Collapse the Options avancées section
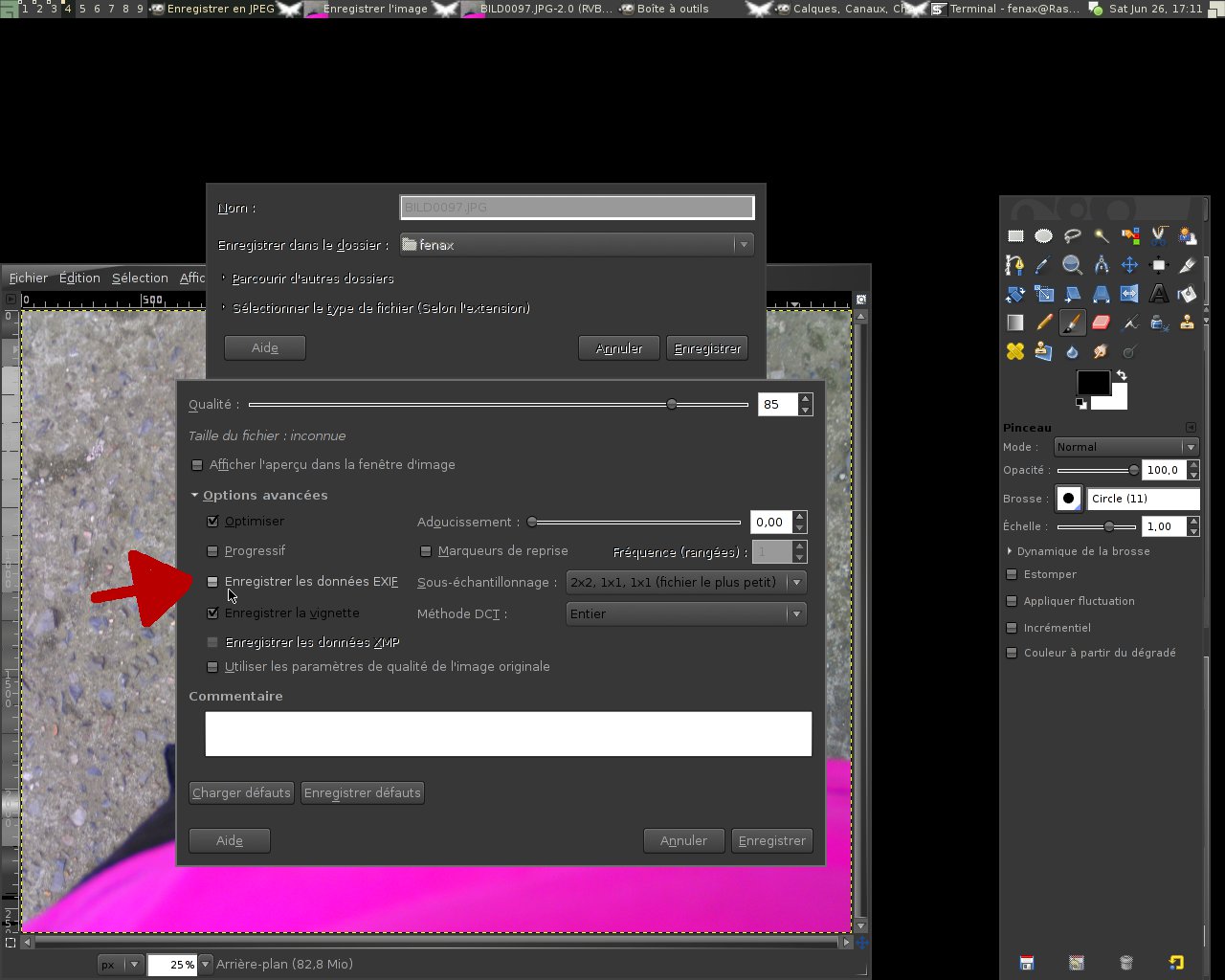 (195, 495)
